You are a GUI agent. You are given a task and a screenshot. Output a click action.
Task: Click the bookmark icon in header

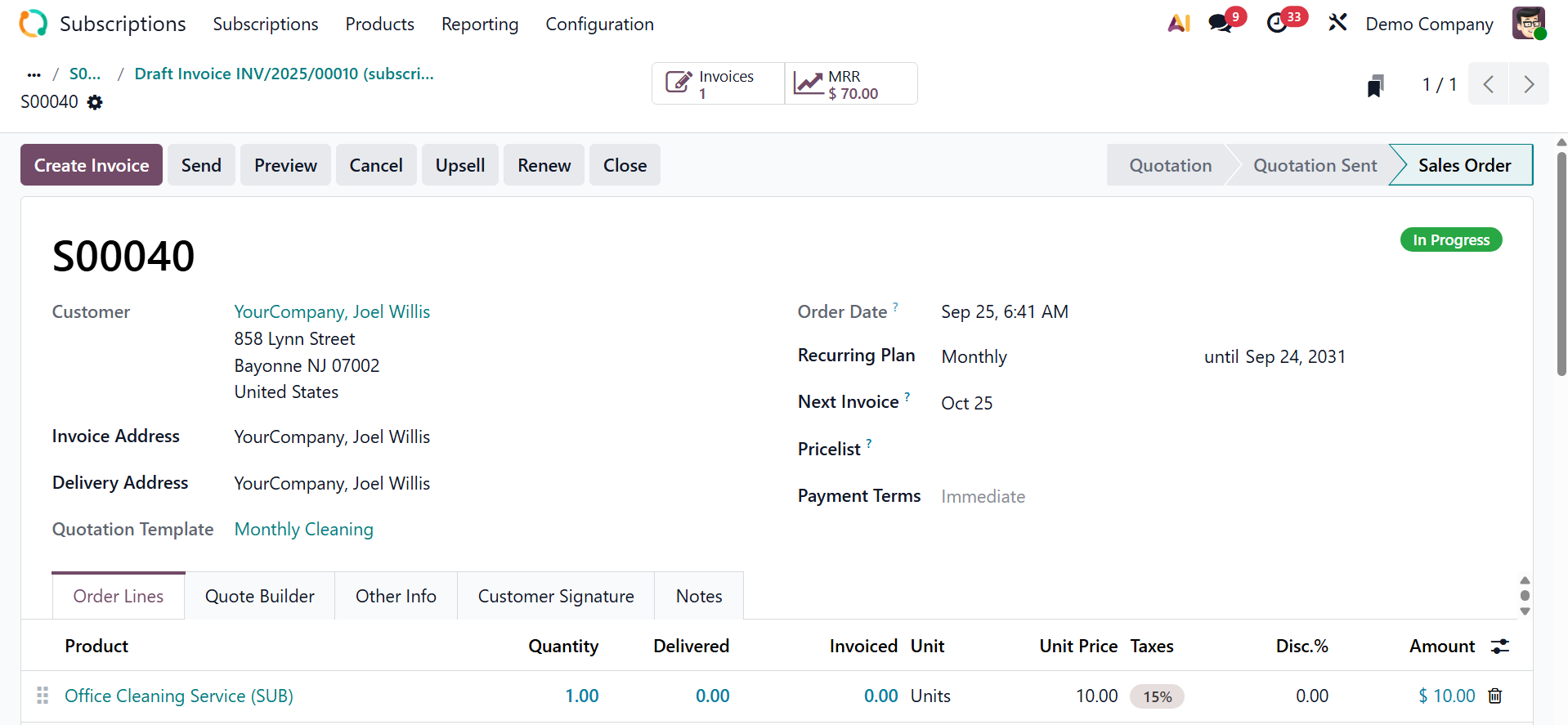(x=1376, y=85)
